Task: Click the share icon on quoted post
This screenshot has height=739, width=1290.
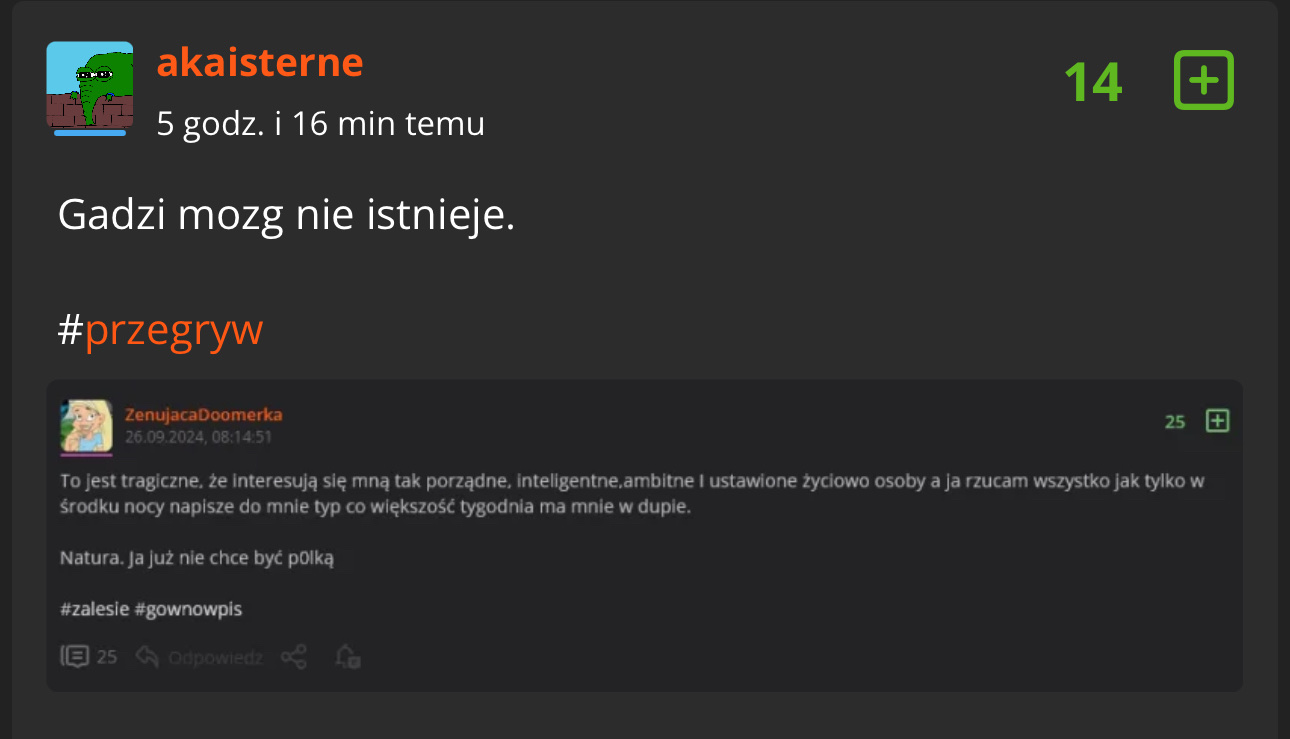Action: coord(294,657)
